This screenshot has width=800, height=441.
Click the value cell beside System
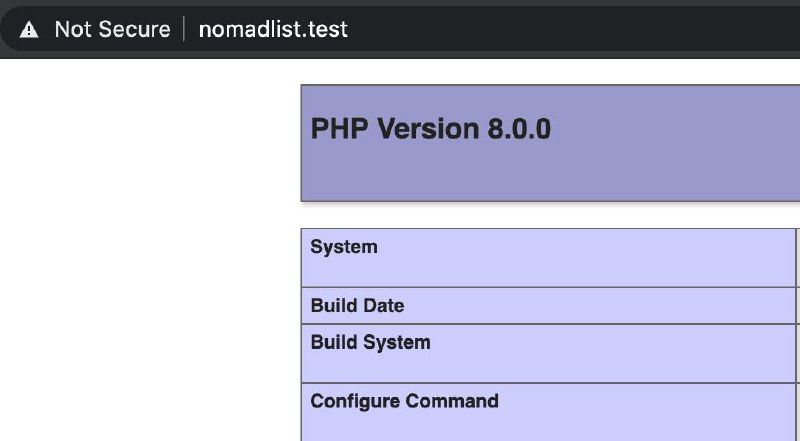tap(798, 257)
